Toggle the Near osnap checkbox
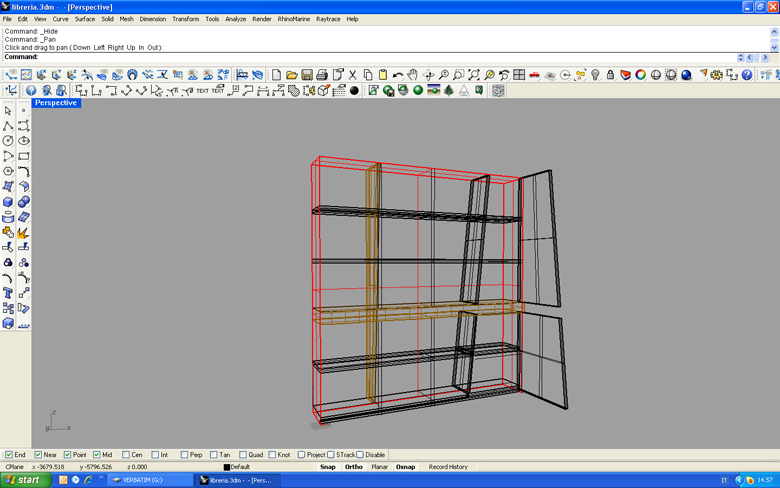This screenshot has height=488, width=780. coord(38,455)
